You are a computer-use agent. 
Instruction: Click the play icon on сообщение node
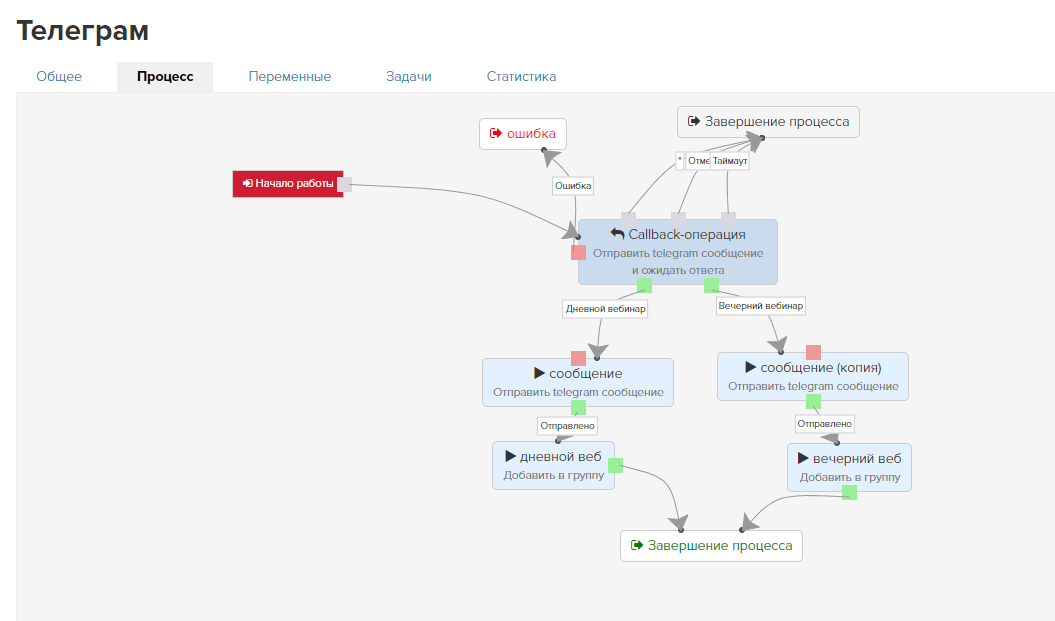coord(538,373)
